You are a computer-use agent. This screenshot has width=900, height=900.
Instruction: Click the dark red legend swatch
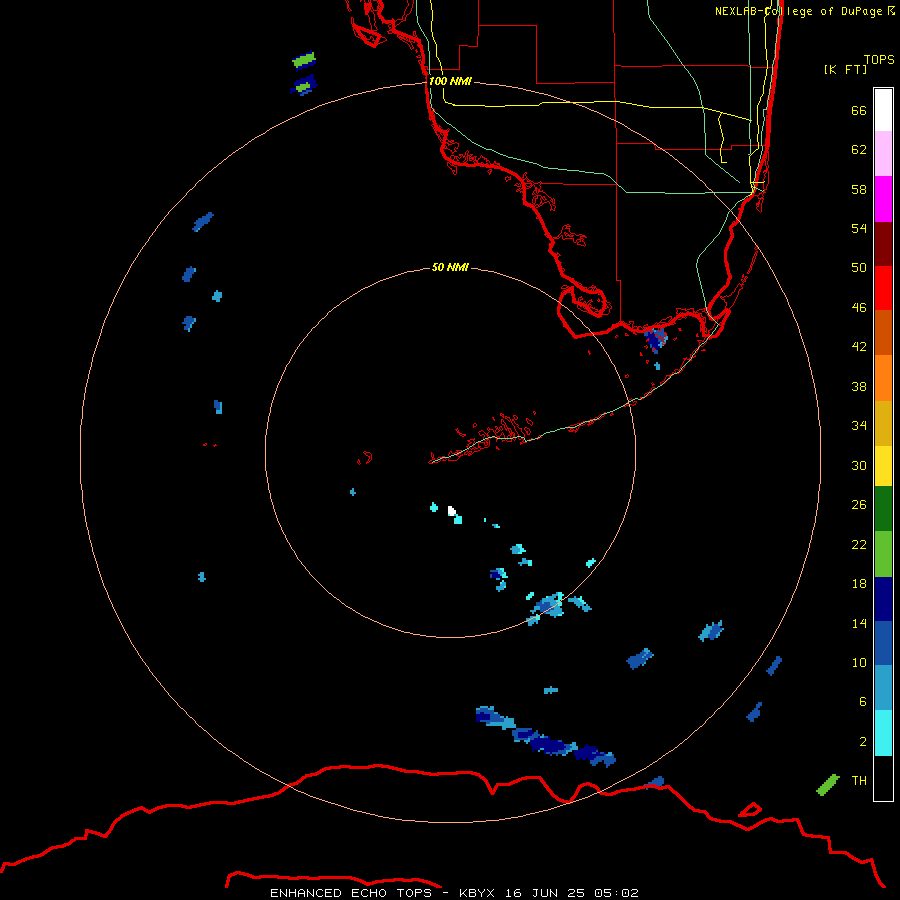click(x=883, y=244)
